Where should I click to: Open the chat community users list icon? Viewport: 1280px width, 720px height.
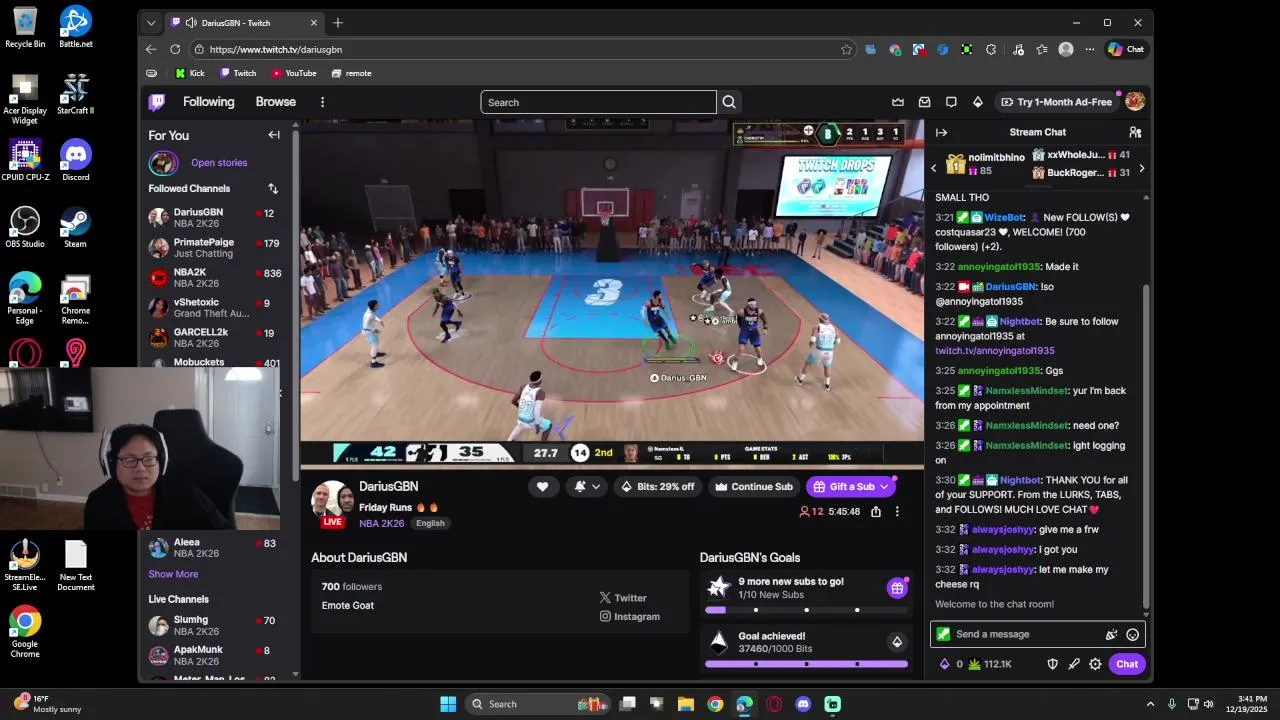click(x=1135, y=132)
